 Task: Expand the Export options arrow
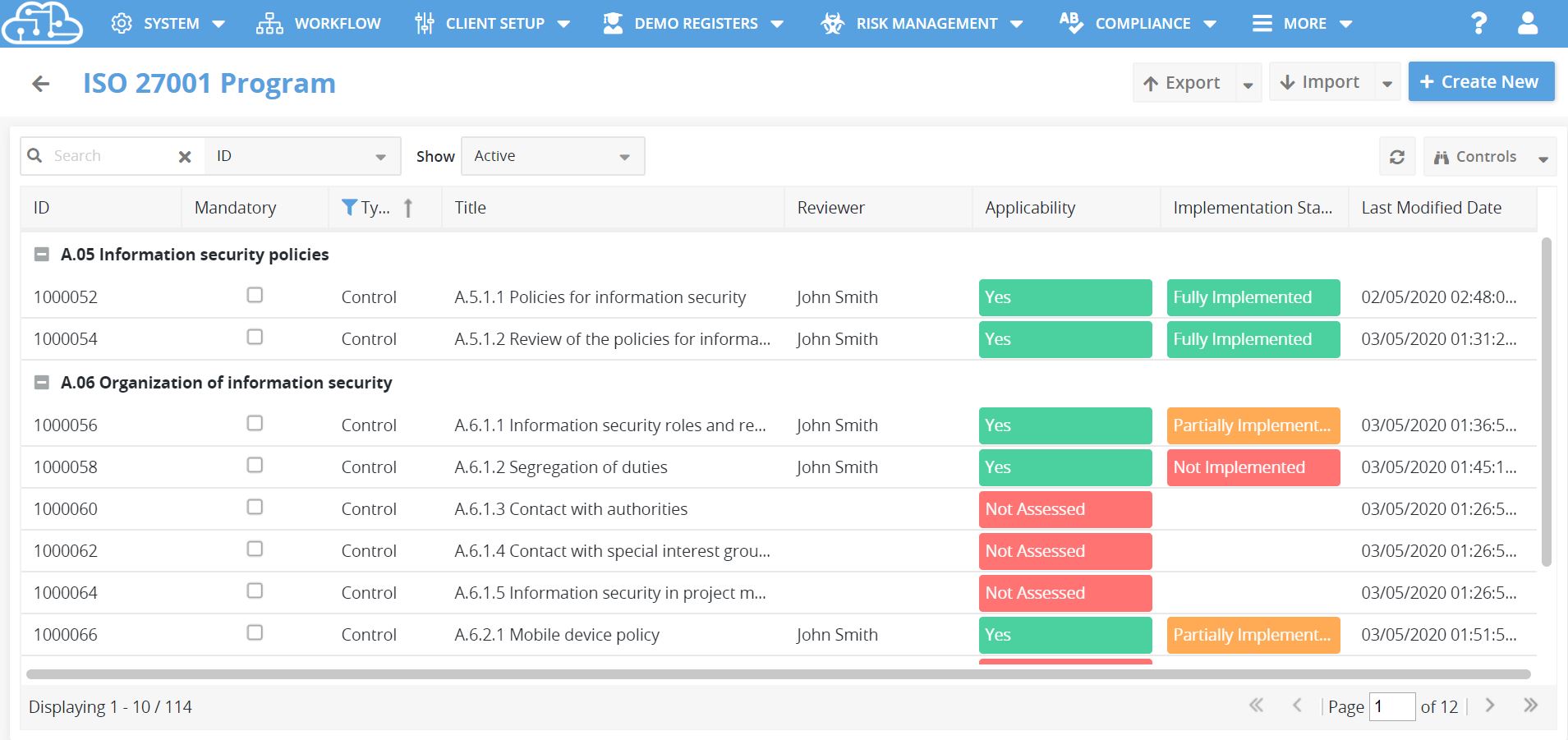click(1248, 83)
